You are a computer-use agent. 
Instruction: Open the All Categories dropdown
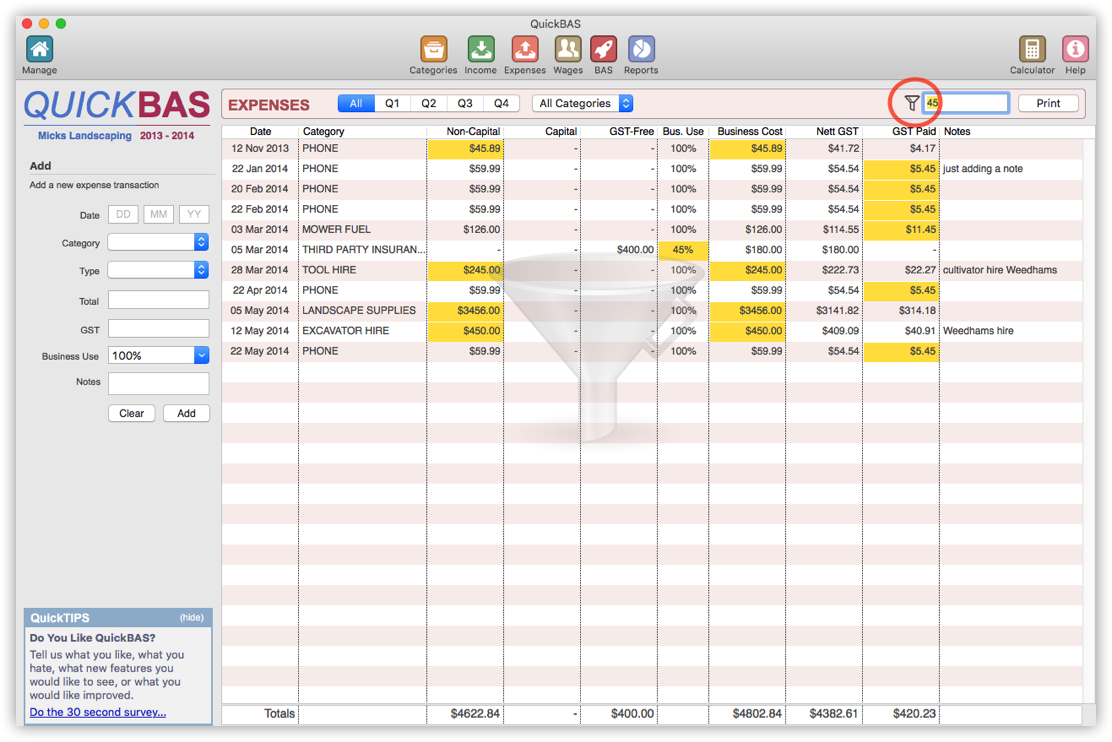click(x=583, y=103)
